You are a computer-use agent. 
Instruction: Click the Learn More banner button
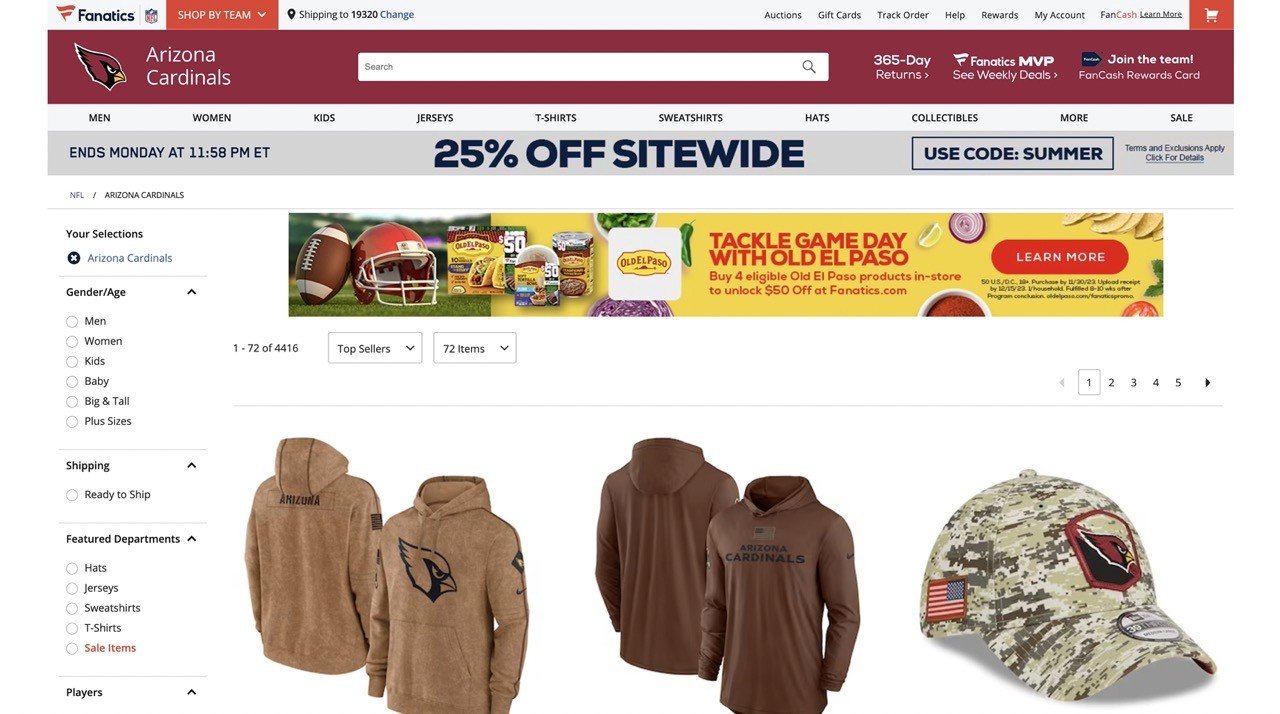pyautogui.click(x=1060, y=257)
